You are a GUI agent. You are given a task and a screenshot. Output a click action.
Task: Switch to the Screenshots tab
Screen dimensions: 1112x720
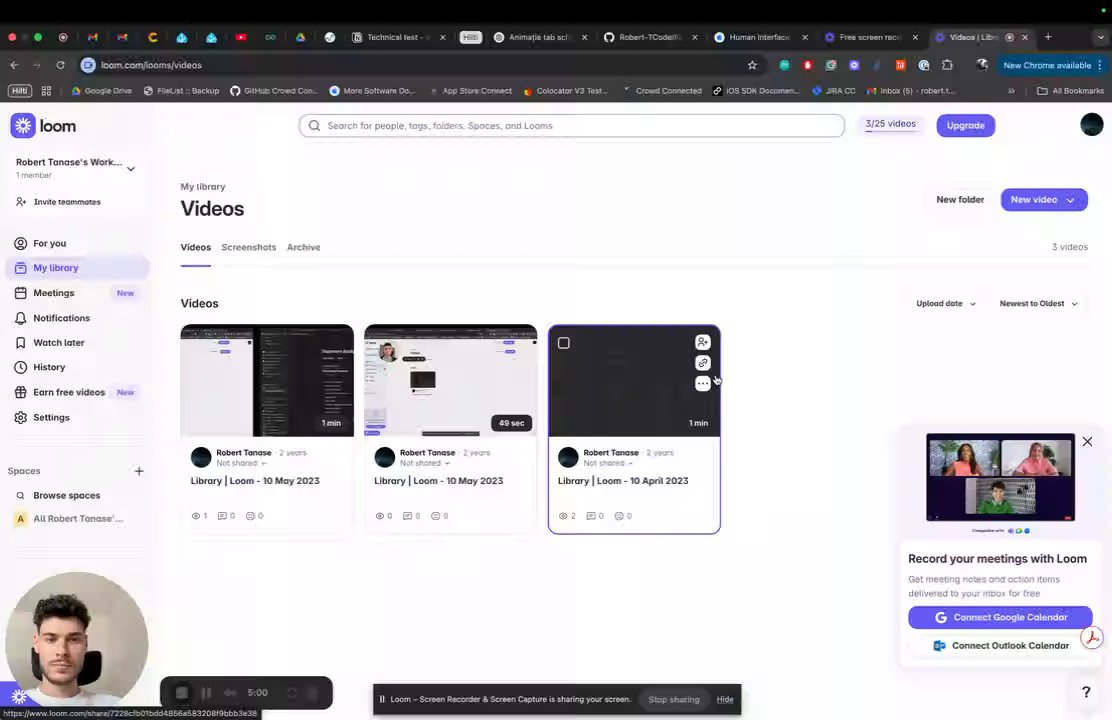[248, 248]
